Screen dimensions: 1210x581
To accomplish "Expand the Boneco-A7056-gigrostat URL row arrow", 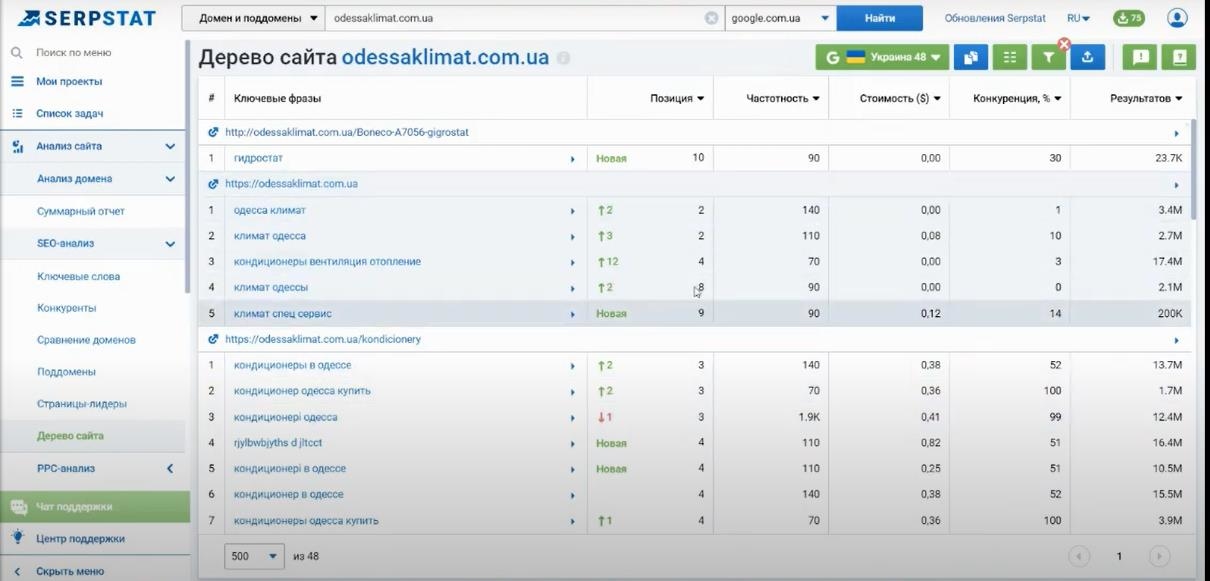I will pos(1177,133).
